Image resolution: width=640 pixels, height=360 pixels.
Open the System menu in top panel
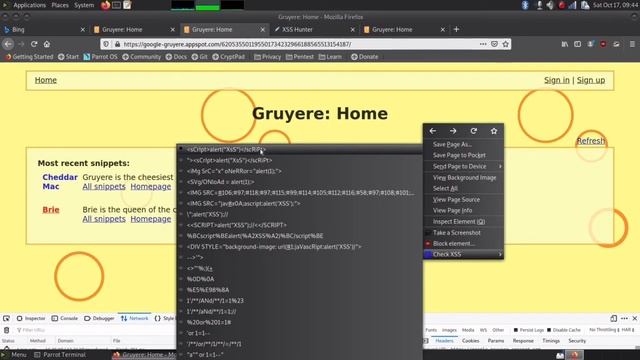84,5
